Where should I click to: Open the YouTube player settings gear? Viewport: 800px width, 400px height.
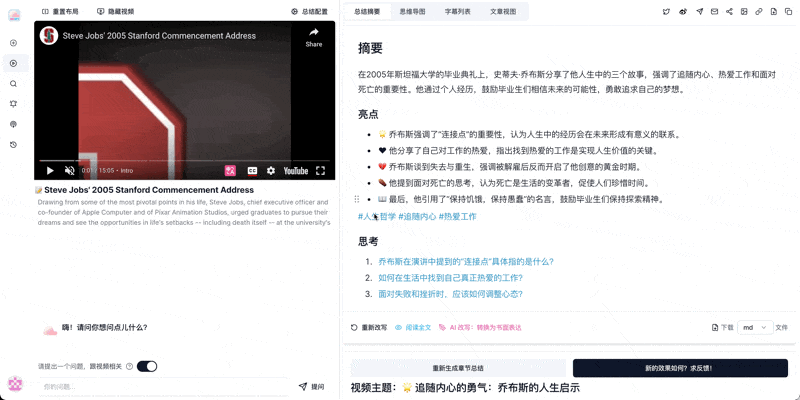point(270,171)
